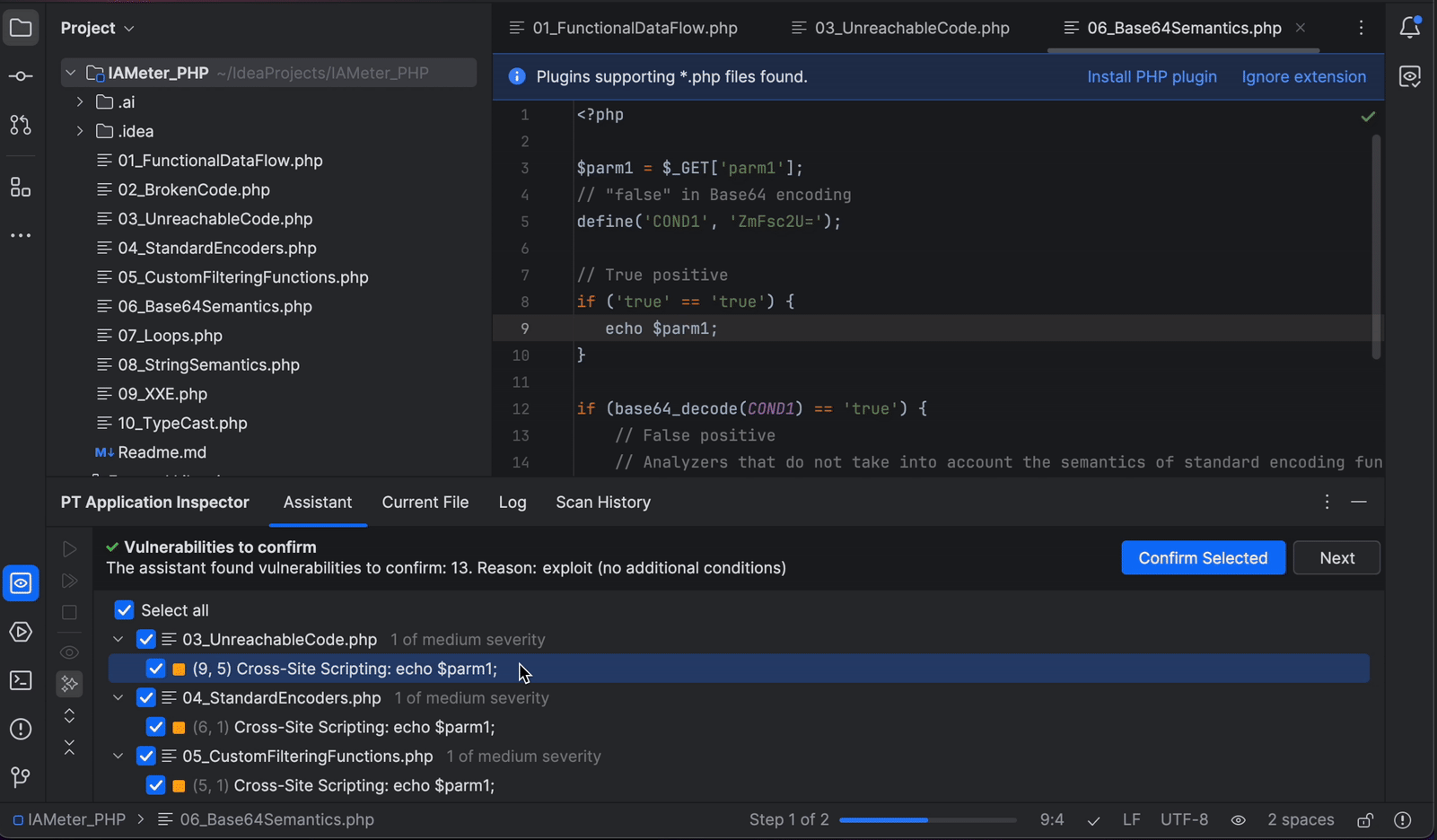
Task: Open the Terminal tool window icon
Action: (21, 681)
